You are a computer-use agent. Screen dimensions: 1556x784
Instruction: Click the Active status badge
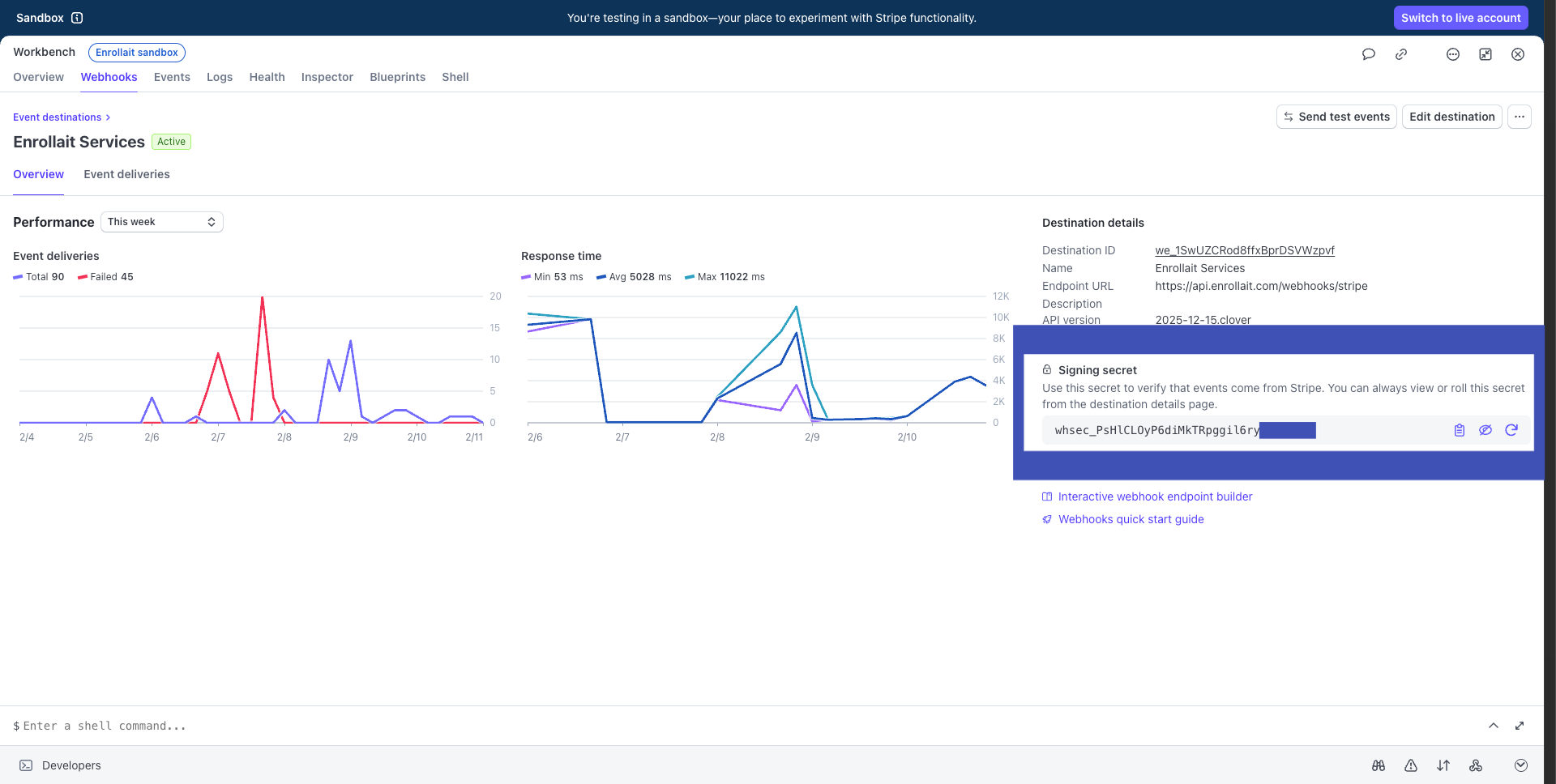pyautogui.click(x=171, y=142)
